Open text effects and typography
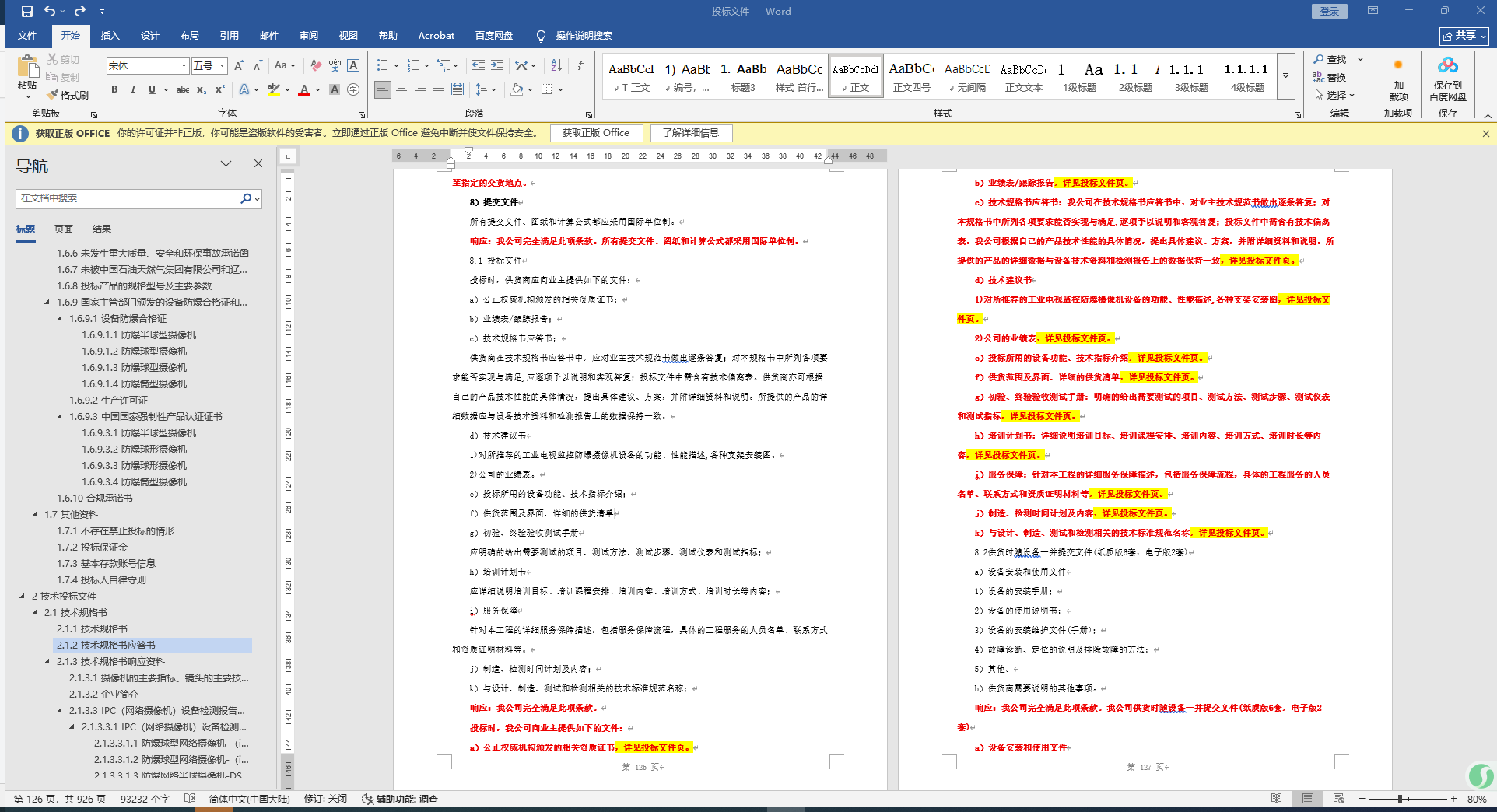1497x812 pixels. click(x=244, y=89)
